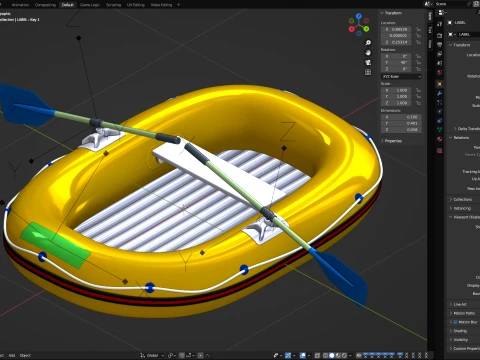This screenshot has width=480, height=360.
Task: Select wireframe viewport shading icon
Action: coord(325,355)
